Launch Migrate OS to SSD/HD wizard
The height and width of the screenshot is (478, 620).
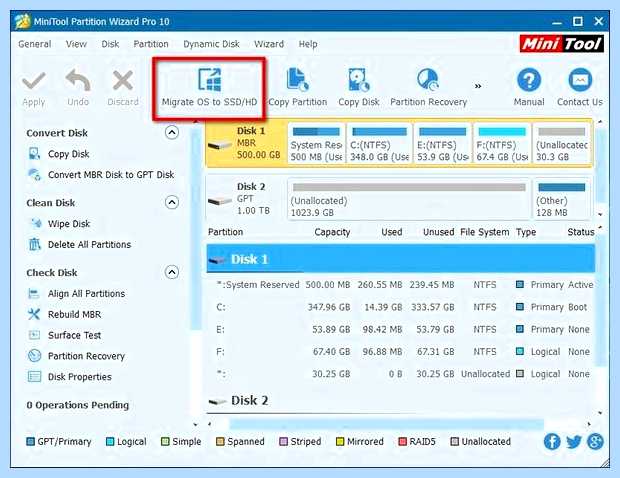click(209, 88)
